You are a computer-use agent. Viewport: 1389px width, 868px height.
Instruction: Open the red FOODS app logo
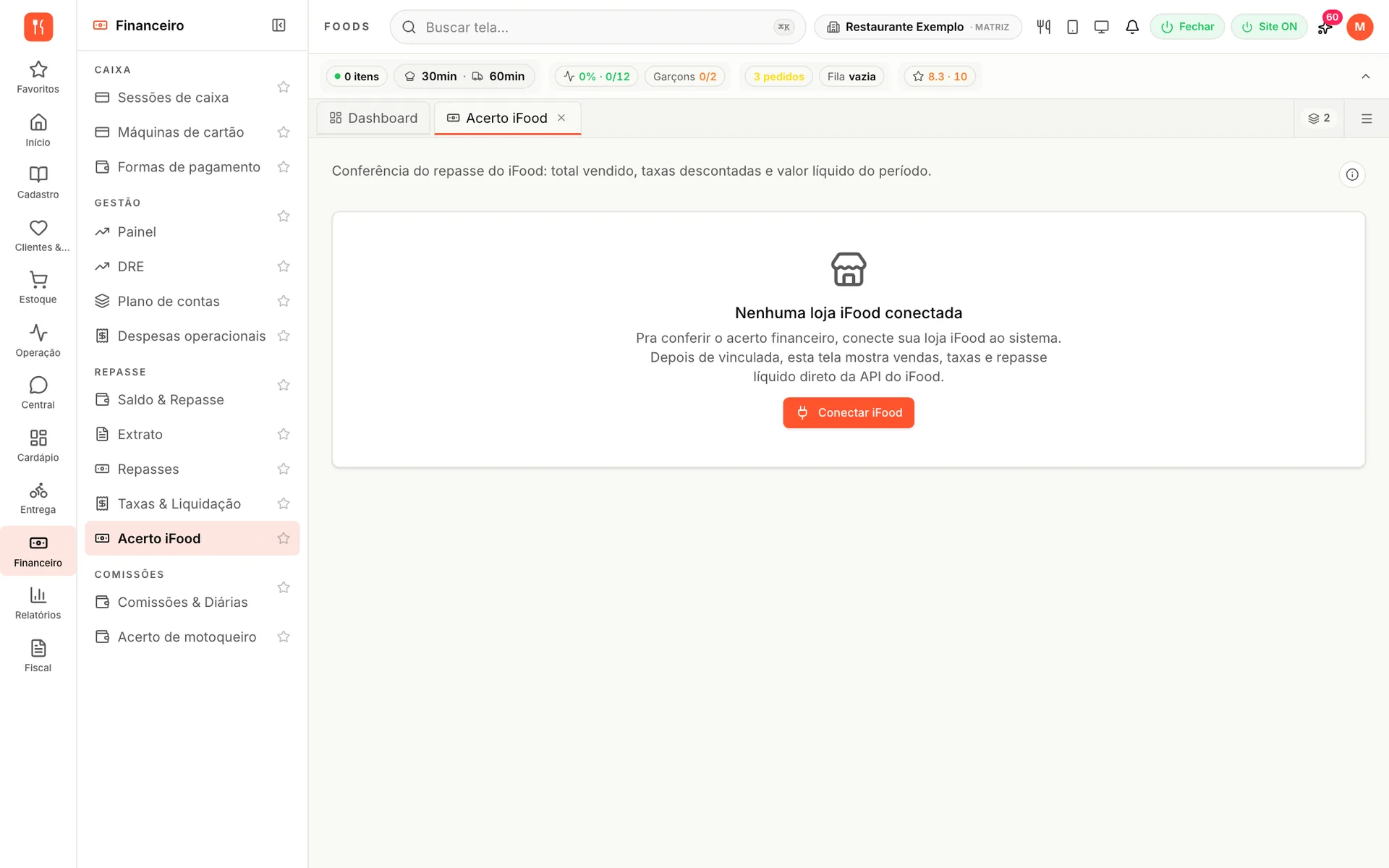(x=38, y=27)
